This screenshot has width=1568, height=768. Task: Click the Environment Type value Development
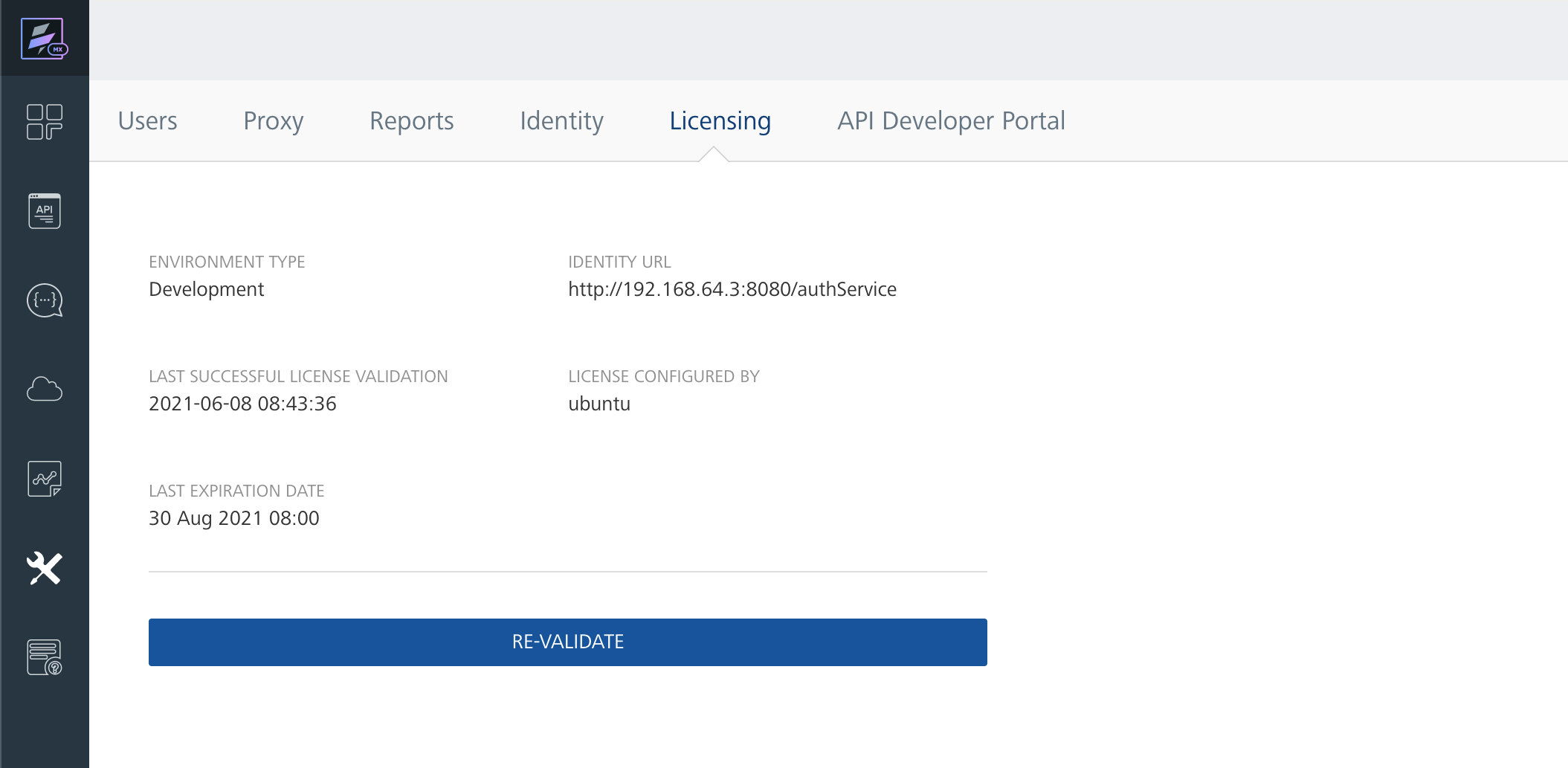pos(206,289)
